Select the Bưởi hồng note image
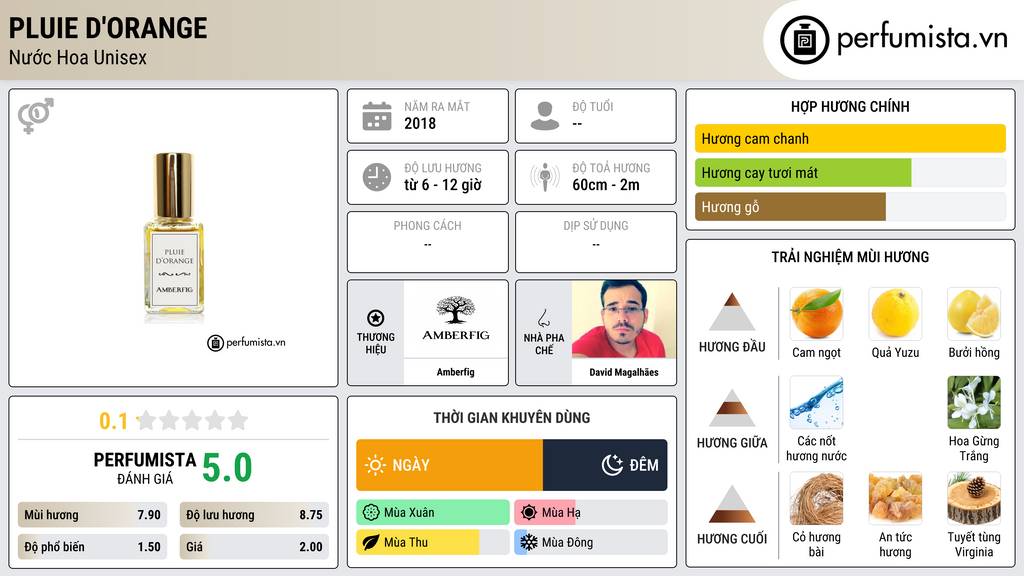Screen dimensions: 1024x576 point(974,313)
